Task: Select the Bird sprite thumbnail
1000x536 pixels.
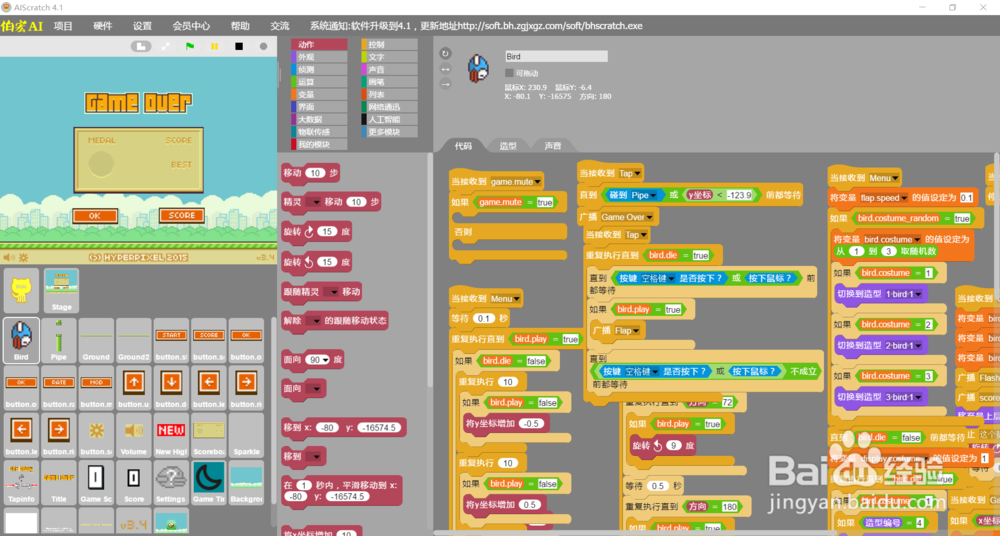Action: [21, 340]
